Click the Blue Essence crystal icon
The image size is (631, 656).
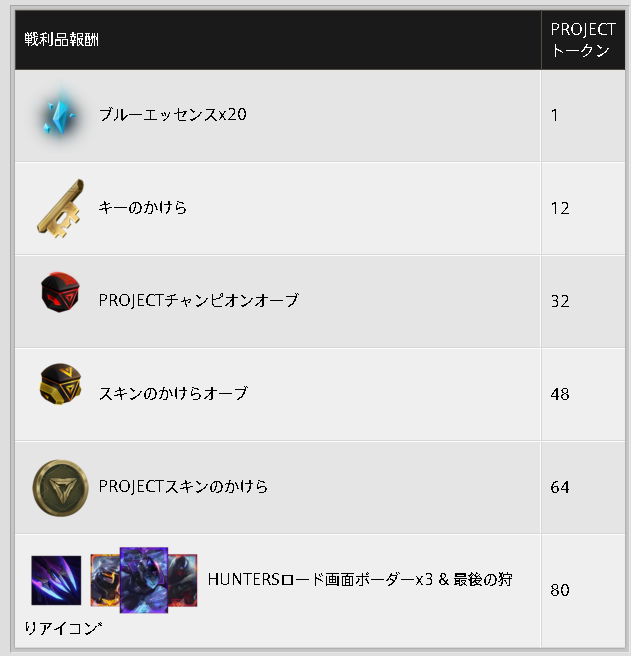pyautogui.click(x=60, y=114)
